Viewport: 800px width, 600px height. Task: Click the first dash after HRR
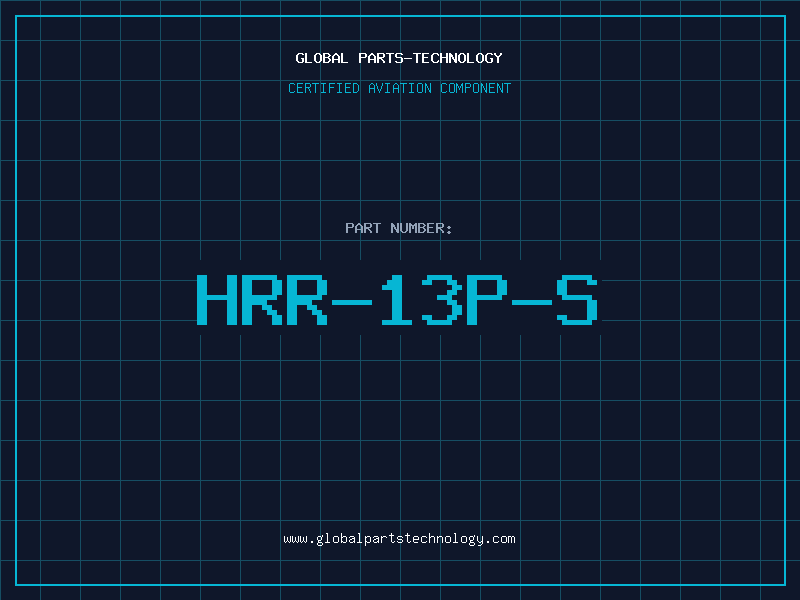[352, 302]
